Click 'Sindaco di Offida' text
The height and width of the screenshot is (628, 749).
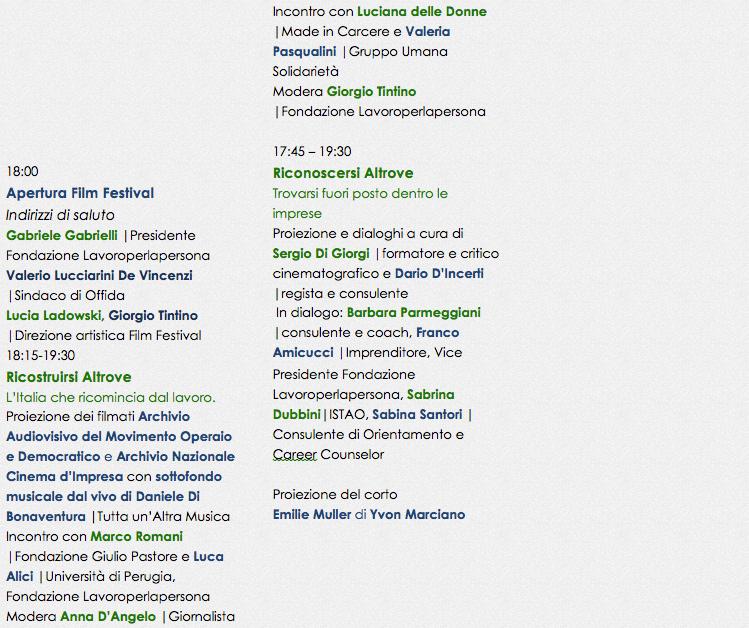70,296
